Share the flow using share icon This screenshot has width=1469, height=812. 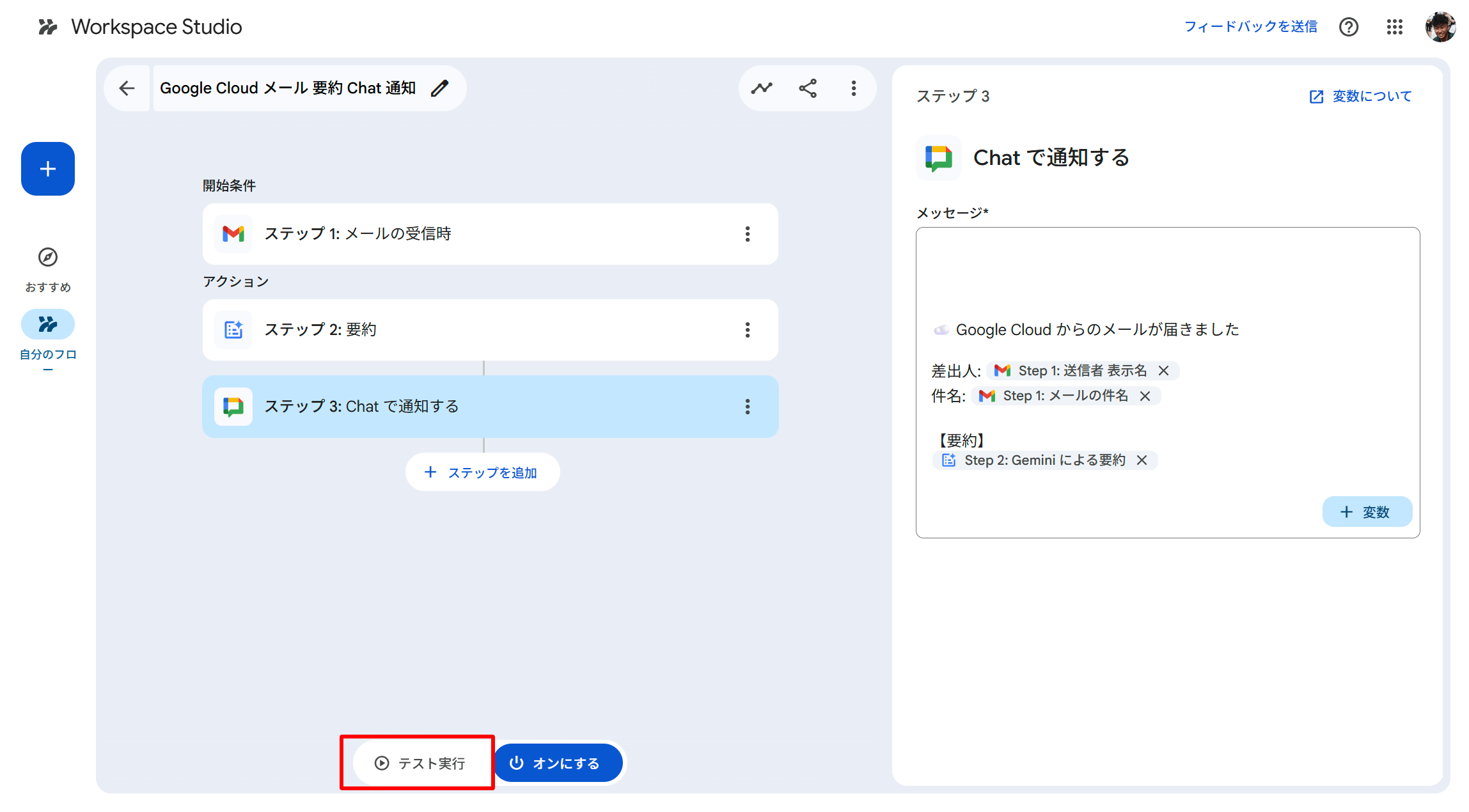pyautogui.click(x=808, y=88)
